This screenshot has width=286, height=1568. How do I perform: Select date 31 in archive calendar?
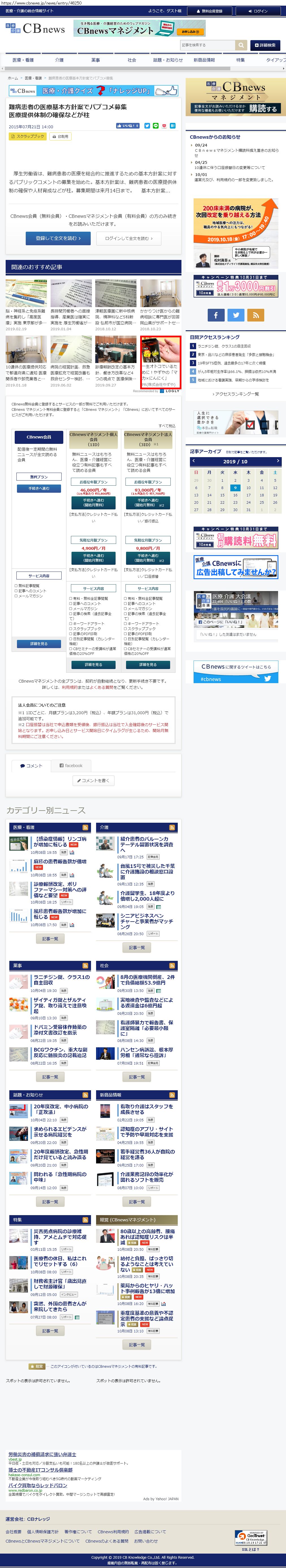pyautogui.click(x=248, y=510)
